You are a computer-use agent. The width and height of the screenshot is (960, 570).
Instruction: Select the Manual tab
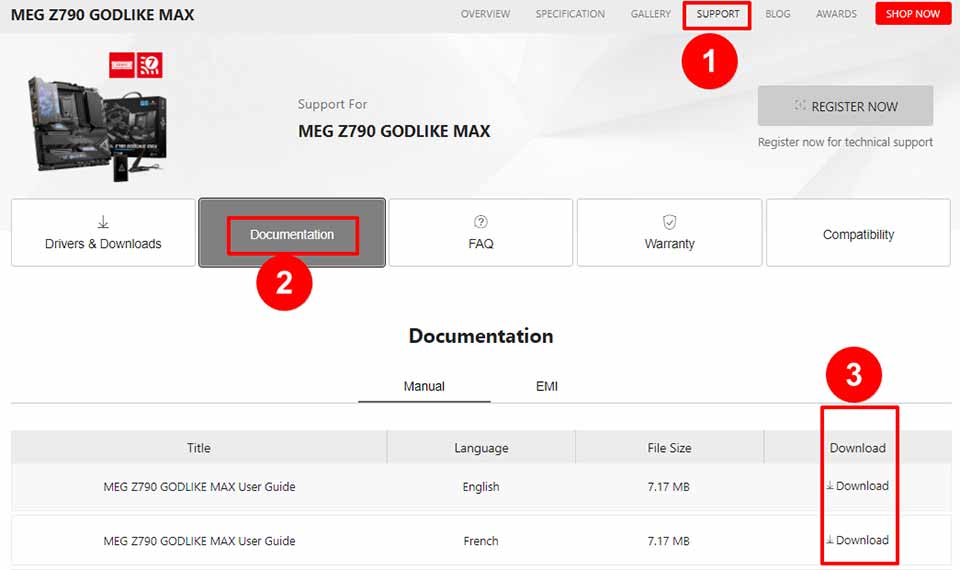click(424, 386)
